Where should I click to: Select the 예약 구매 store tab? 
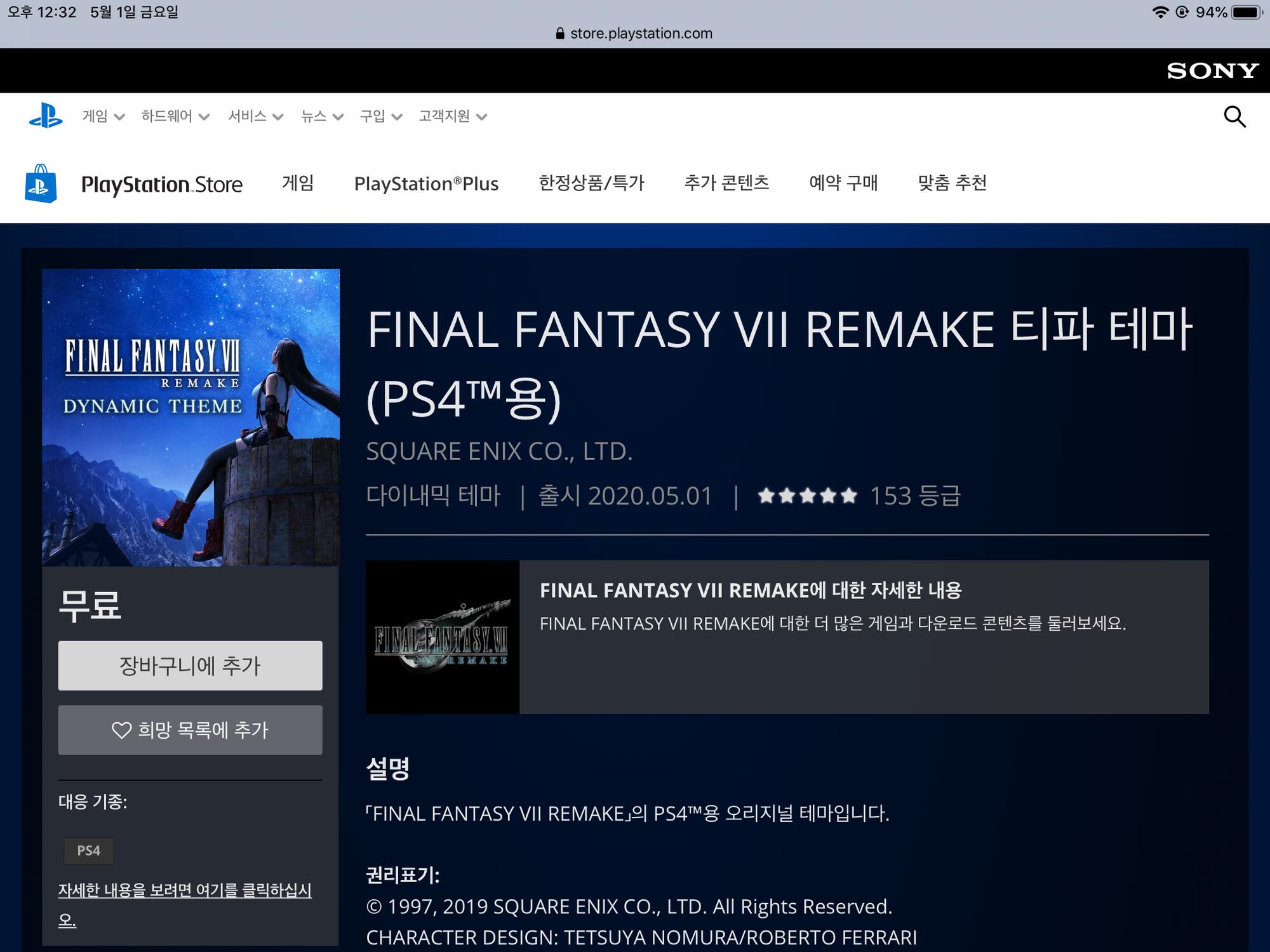point(843,183)
